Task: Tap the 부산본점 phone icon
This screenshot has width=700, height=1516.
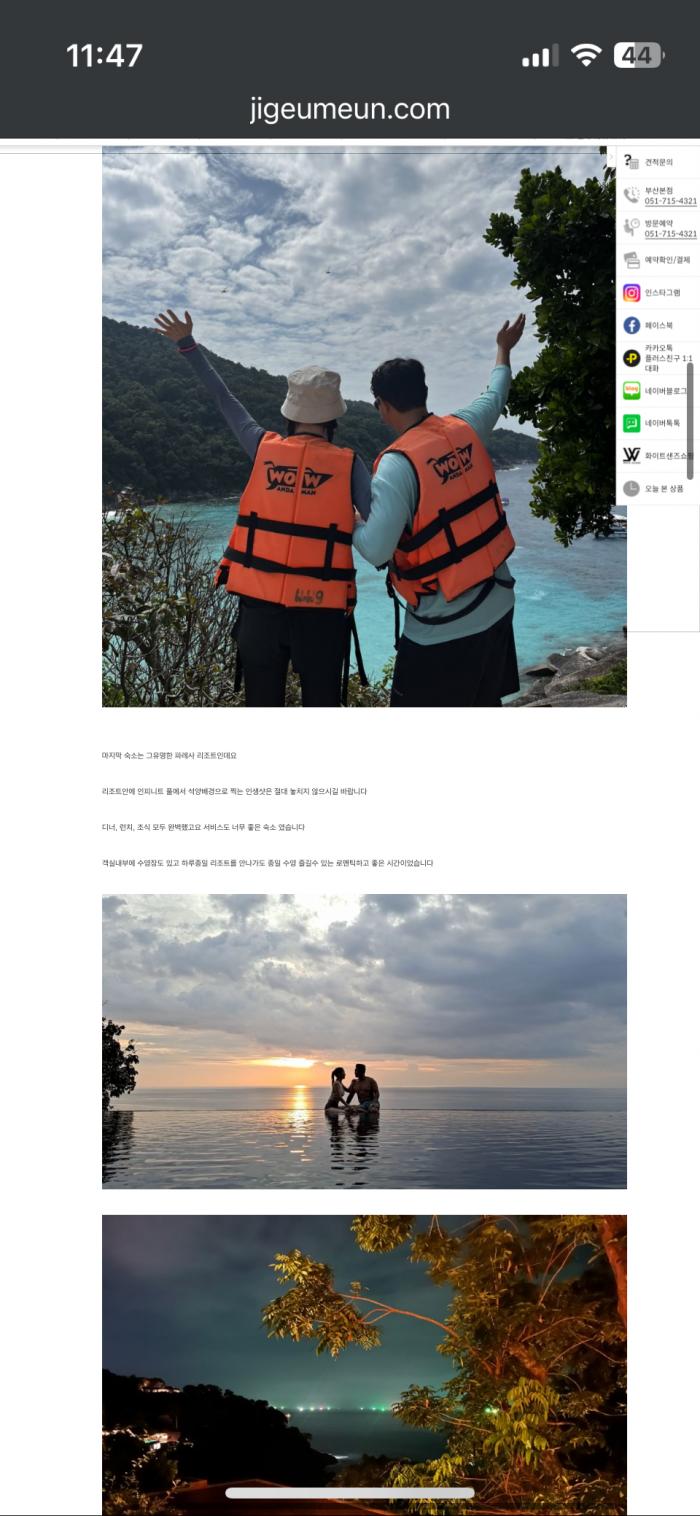Action: pos(631,195)
